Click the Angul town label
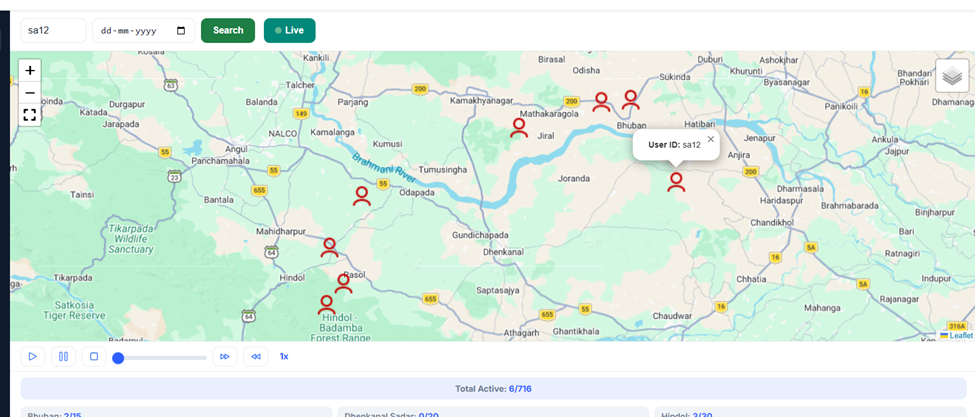 [x=236, y=149]
